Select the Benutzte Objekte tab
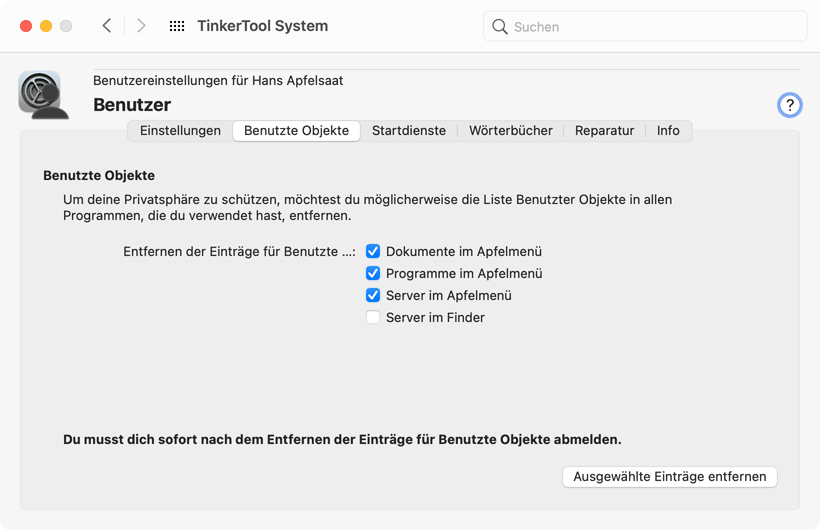 [297, 131]
